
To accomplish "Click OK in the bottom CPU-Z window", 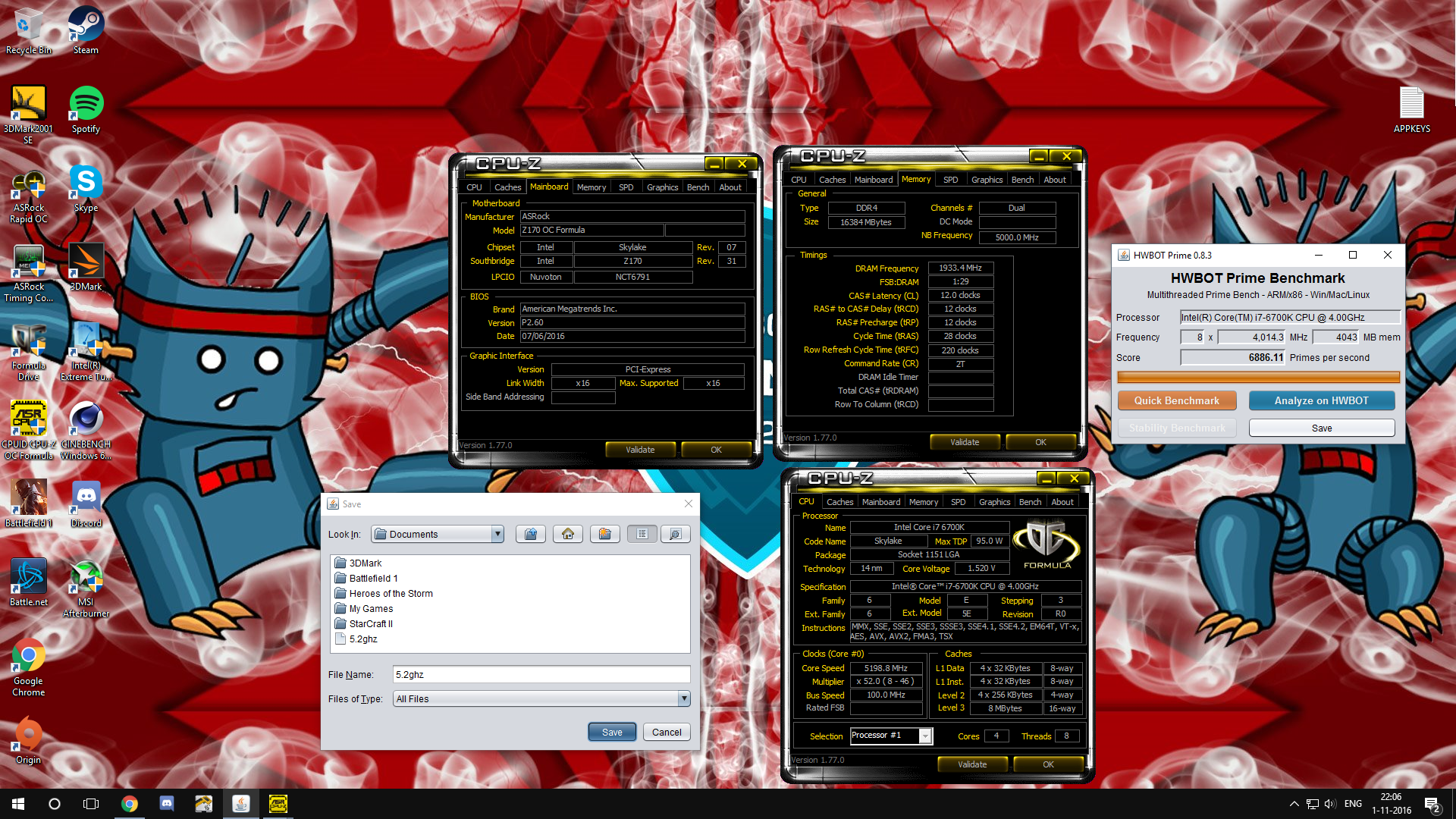I will click(x=1048, y=764).
